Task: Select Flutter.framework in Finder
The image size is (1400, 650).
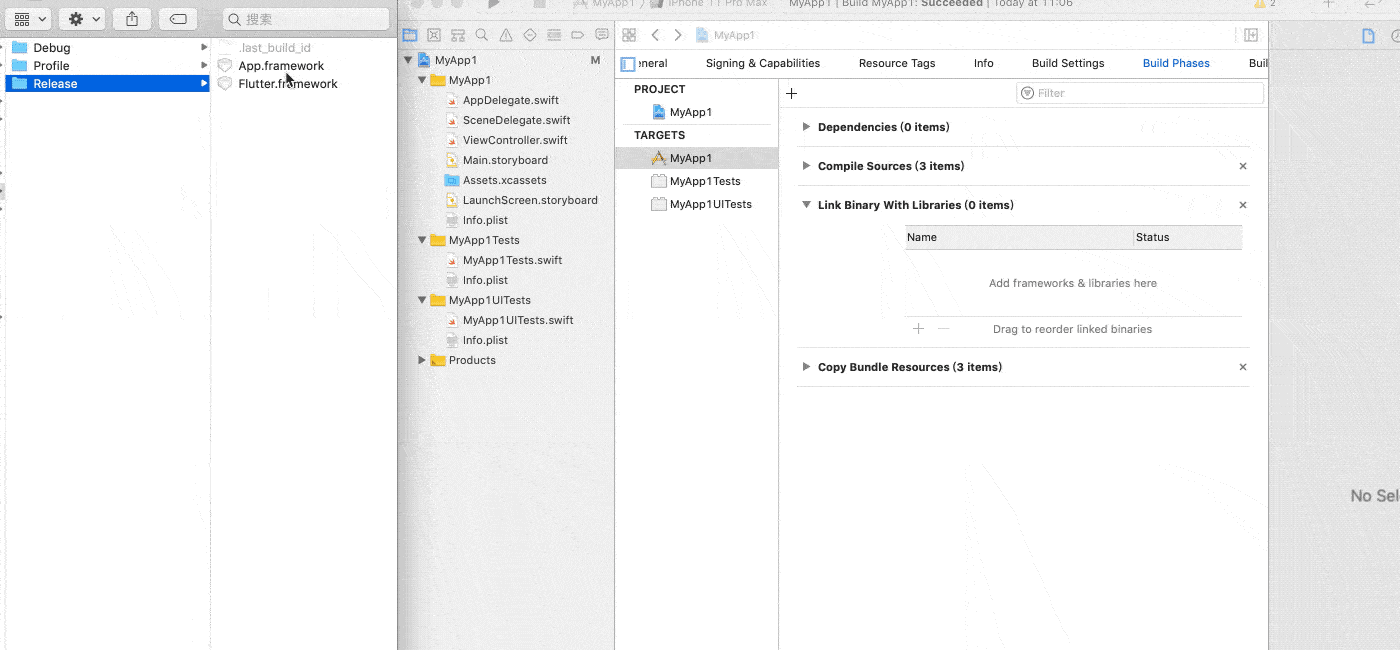Action: pyautogui.click(x=287, y=83)
